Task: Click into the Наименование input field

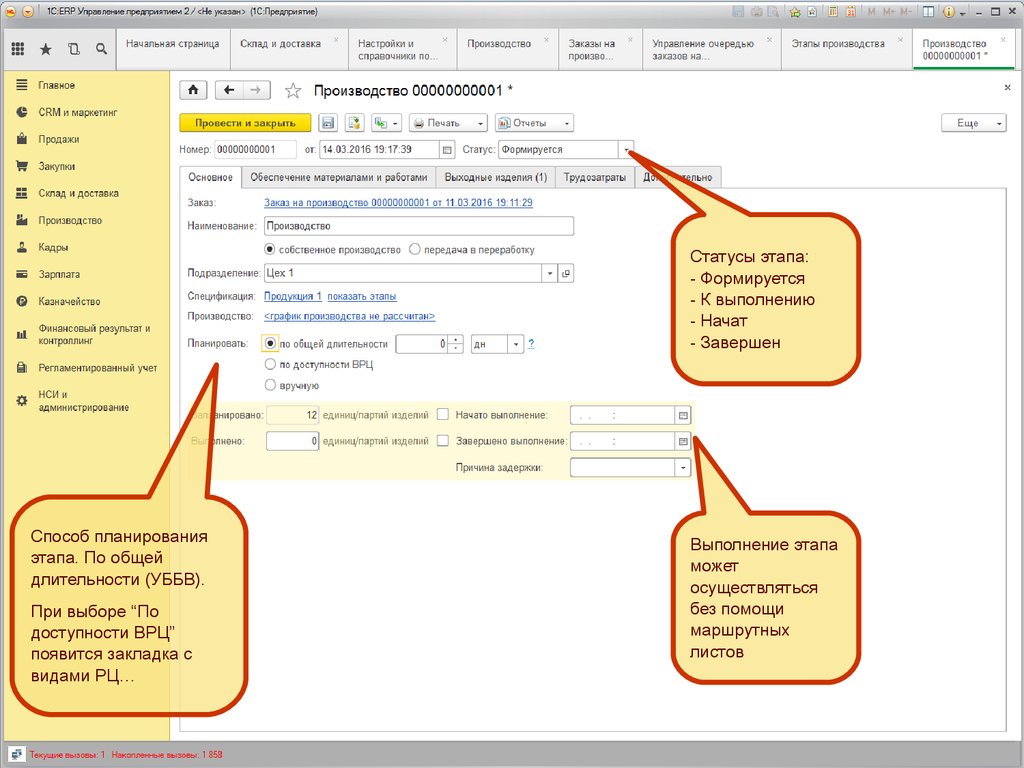Action: pyautogui.click(x=419, y=226)
